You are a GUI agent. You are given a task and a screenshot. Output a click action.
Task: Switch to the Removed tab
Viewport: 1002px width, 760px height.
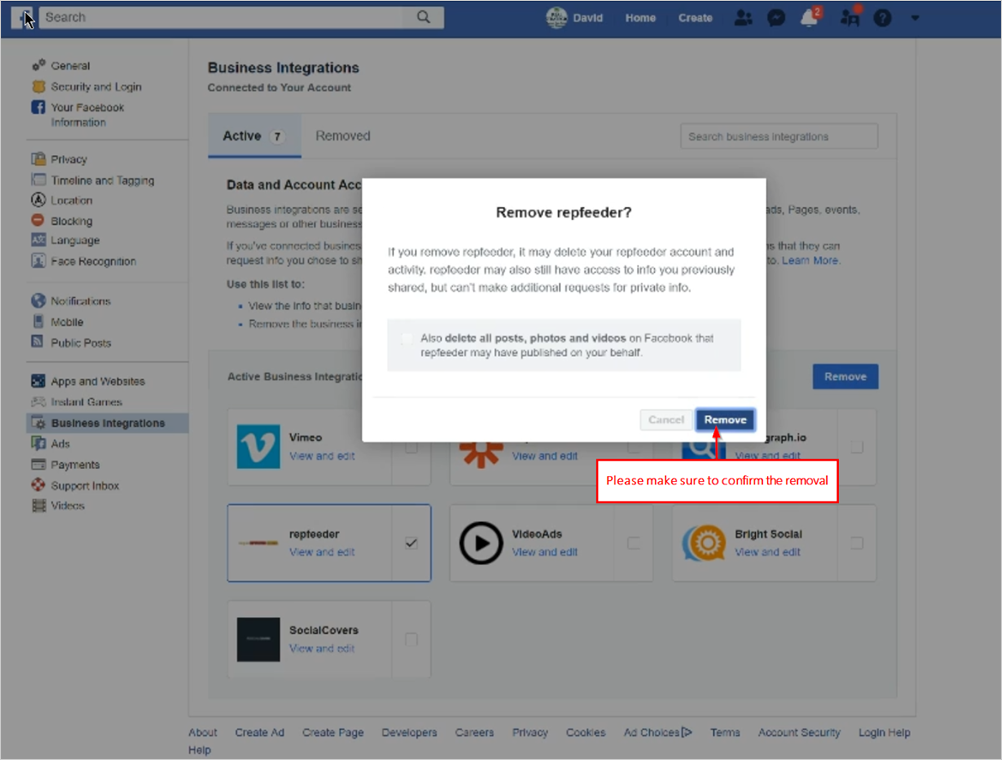(x=343, y=136)
